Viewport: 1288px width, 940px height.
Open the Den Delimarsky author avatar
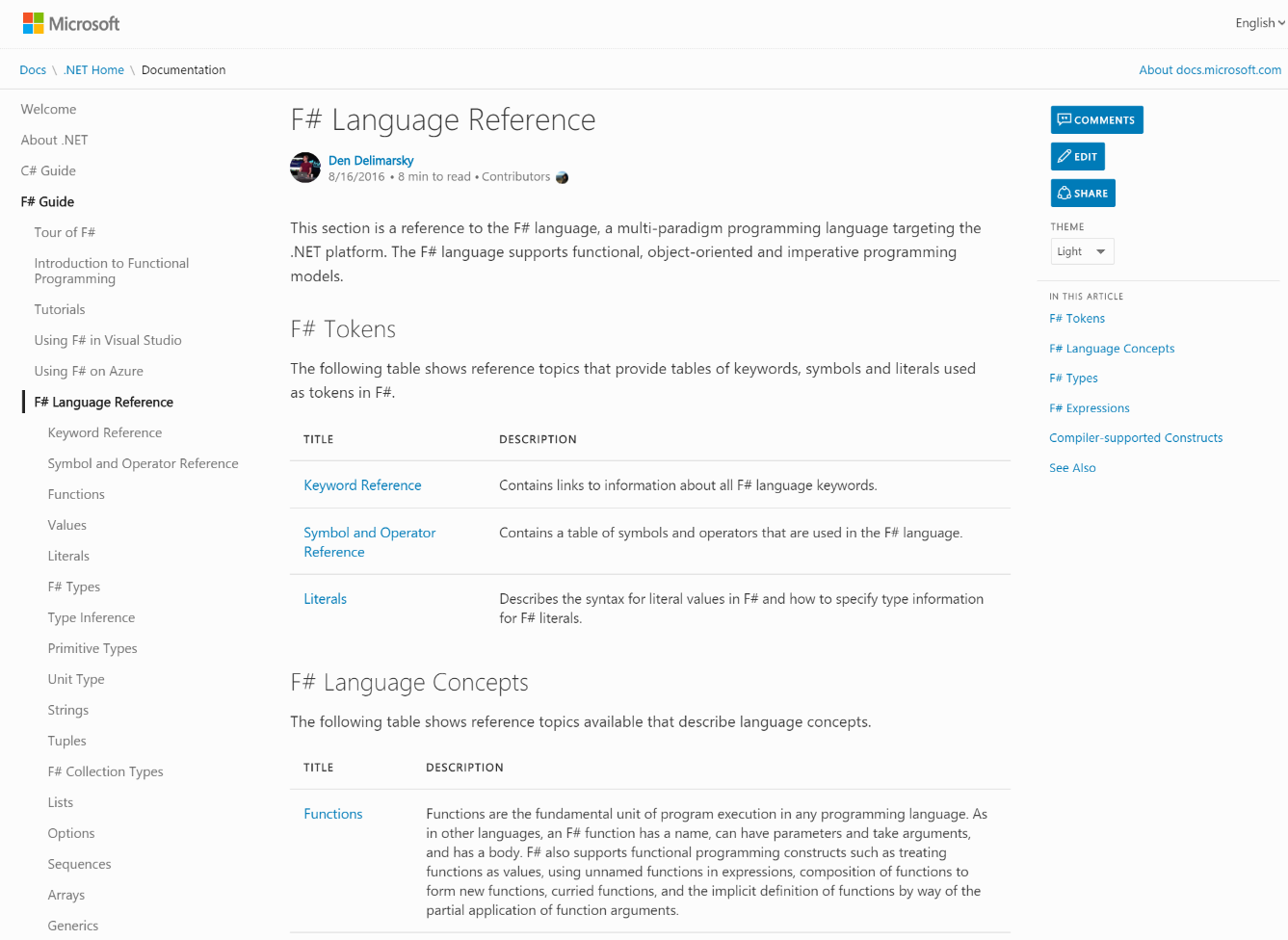(x=305, y=168)
